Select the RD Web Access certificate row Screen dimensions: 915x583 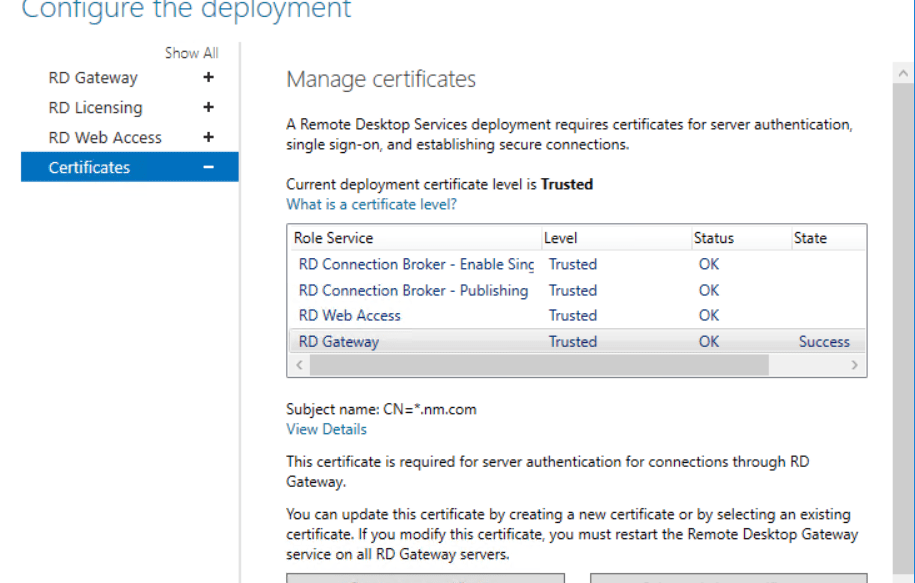[x=350, y=316]
